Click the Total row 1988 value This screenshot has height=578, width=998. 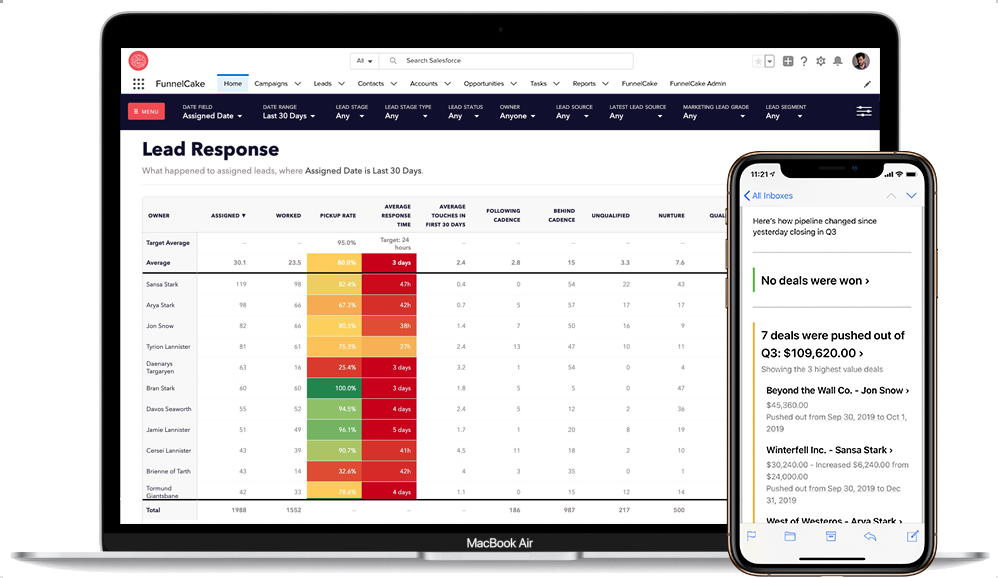tap(239, 510)
